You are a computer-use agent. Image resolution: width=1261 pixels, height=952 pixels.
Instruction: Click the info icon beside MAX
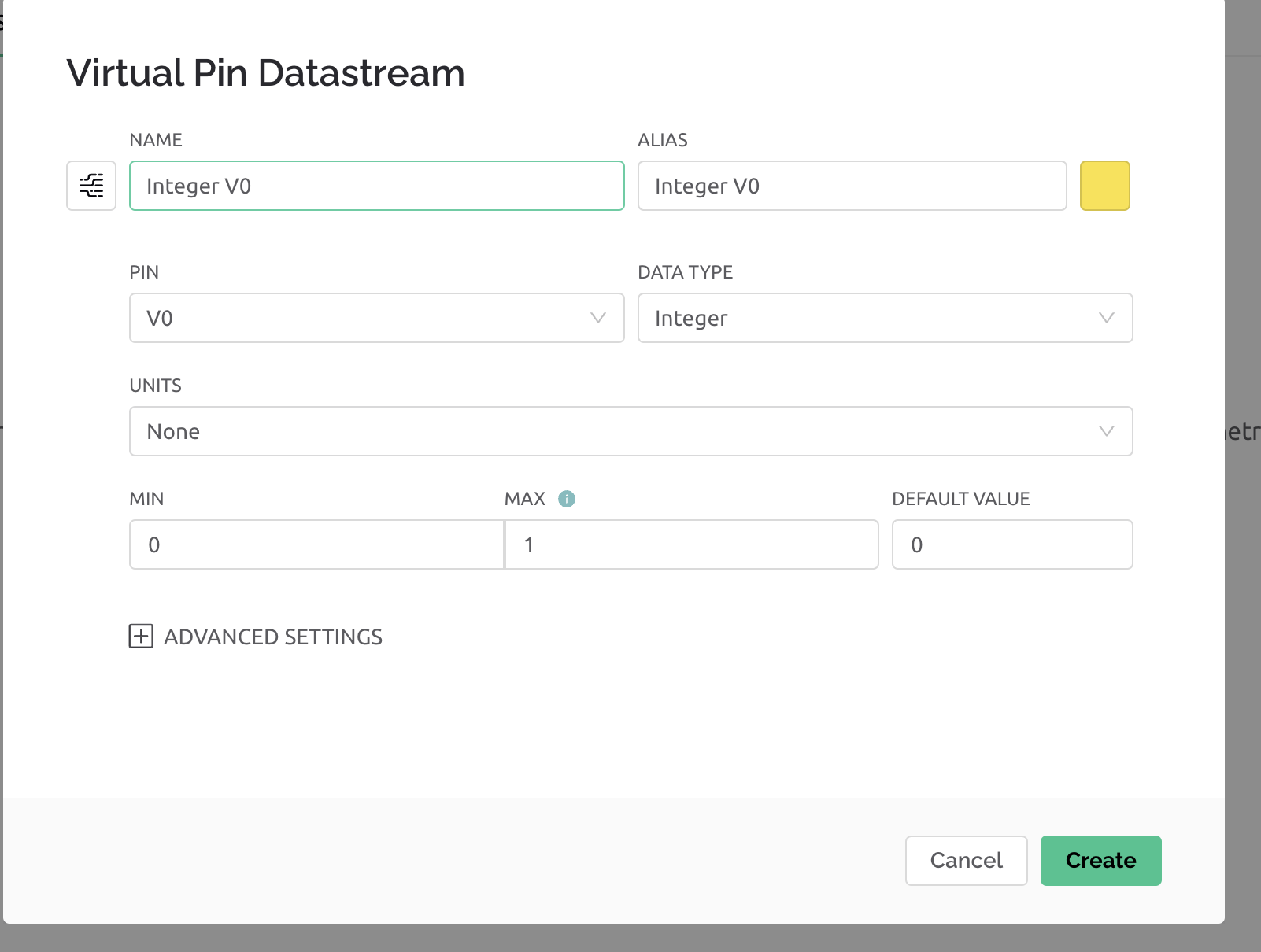coord(567,499)
